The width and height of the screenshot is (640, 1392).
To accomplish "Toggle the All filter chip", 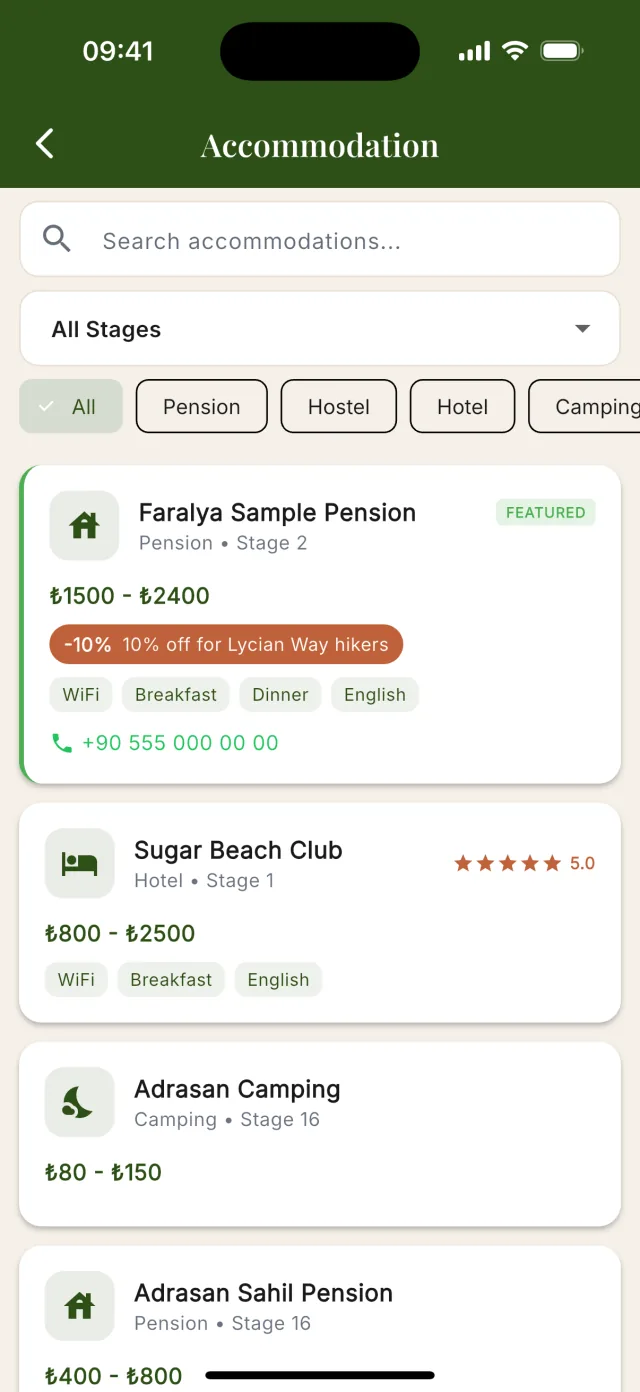I will click(x=71, y=406).
